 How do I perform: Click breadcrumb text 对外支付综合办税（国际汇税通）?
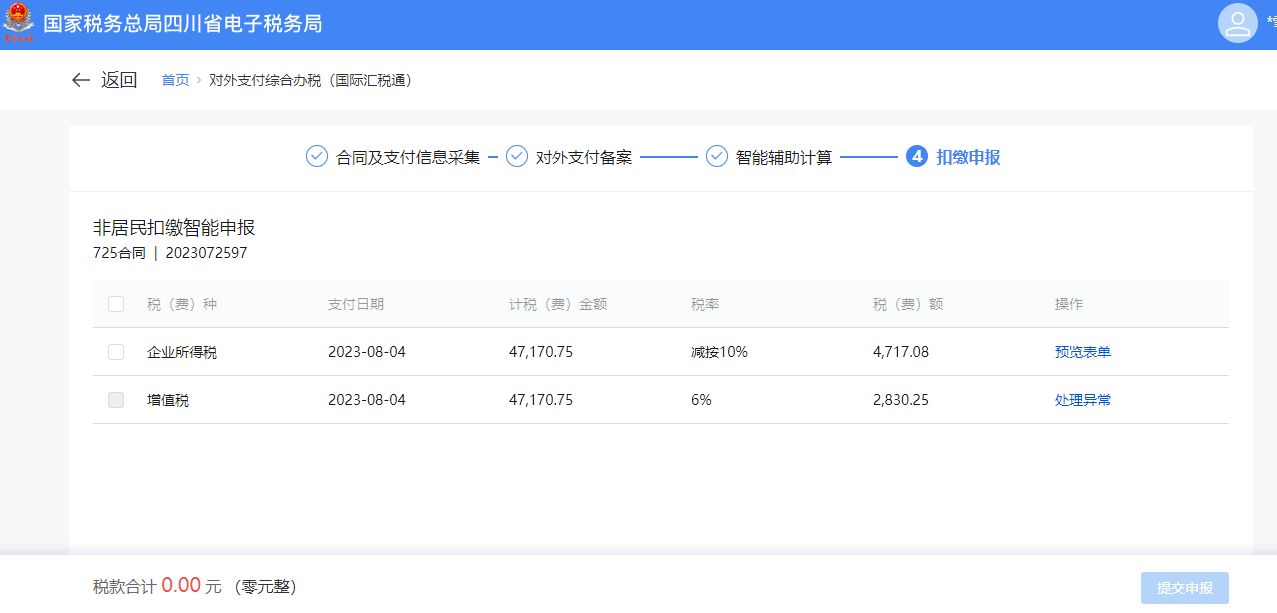(311, 80)
